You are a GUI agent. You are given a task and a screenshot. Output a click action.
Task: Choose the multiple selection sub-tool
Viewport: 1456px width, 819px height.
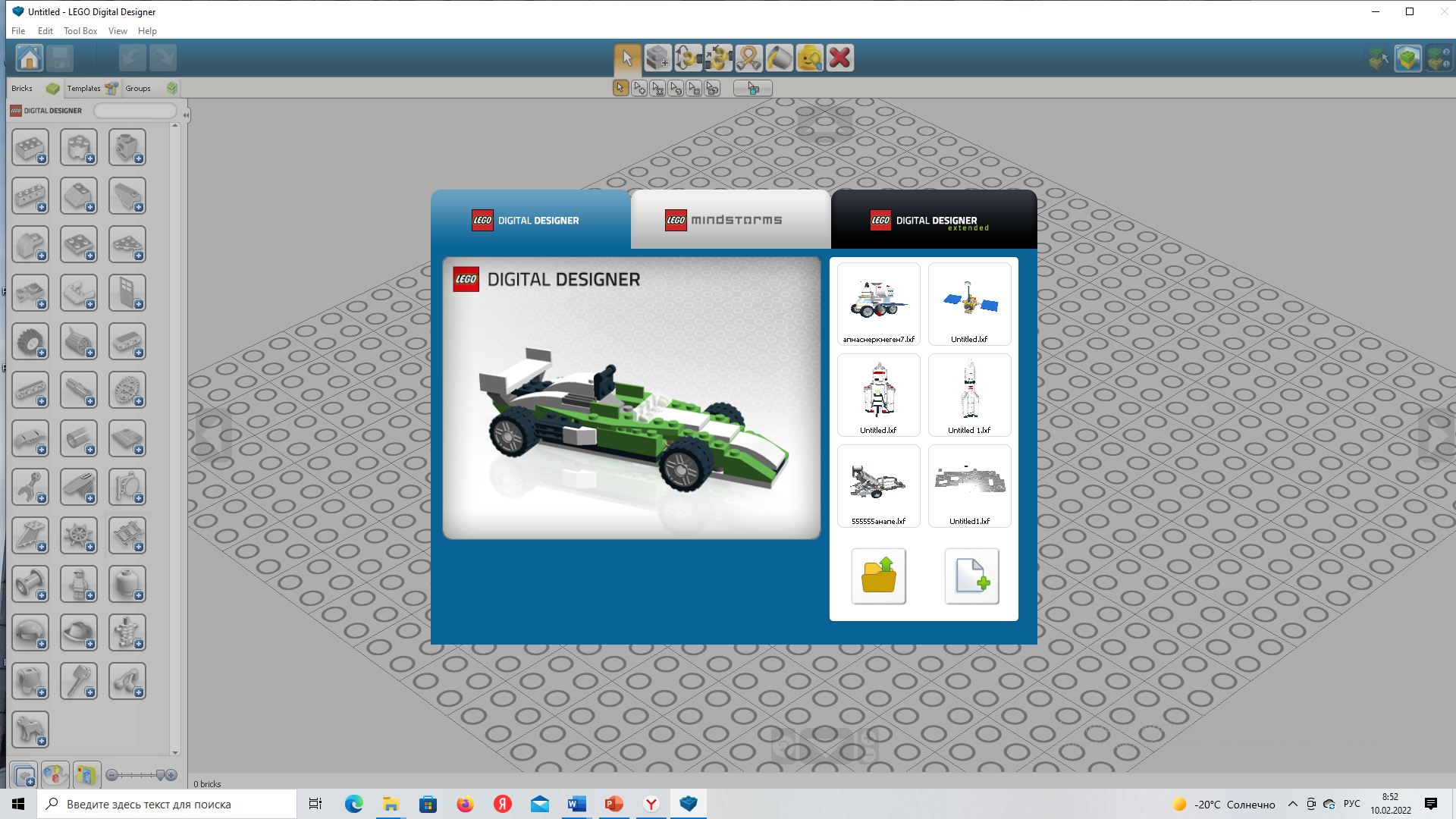point(639,88)
